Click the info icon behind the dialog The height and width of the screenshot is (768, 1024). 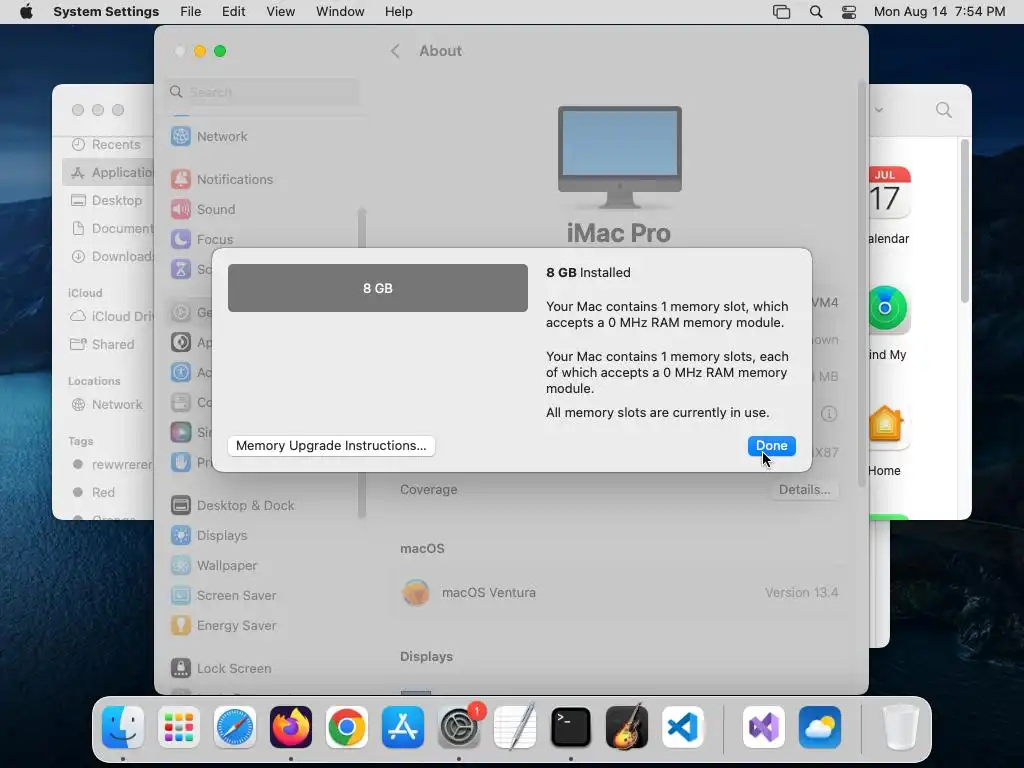(x=829, y=414)
